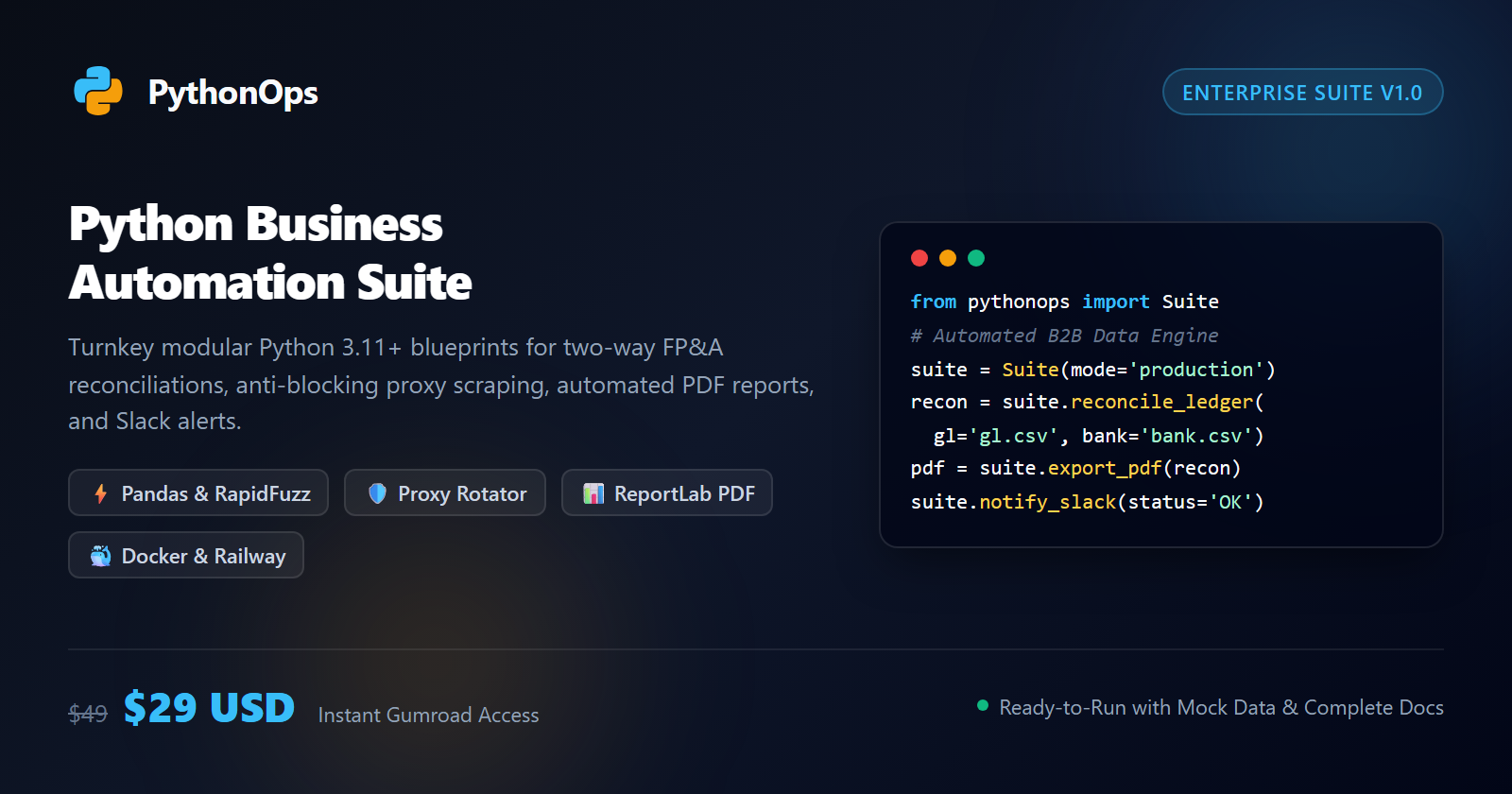Screen dimensions: 1512x794
Task: Select the ReportLab PDF tag
Action: click(x=667, y=492)
